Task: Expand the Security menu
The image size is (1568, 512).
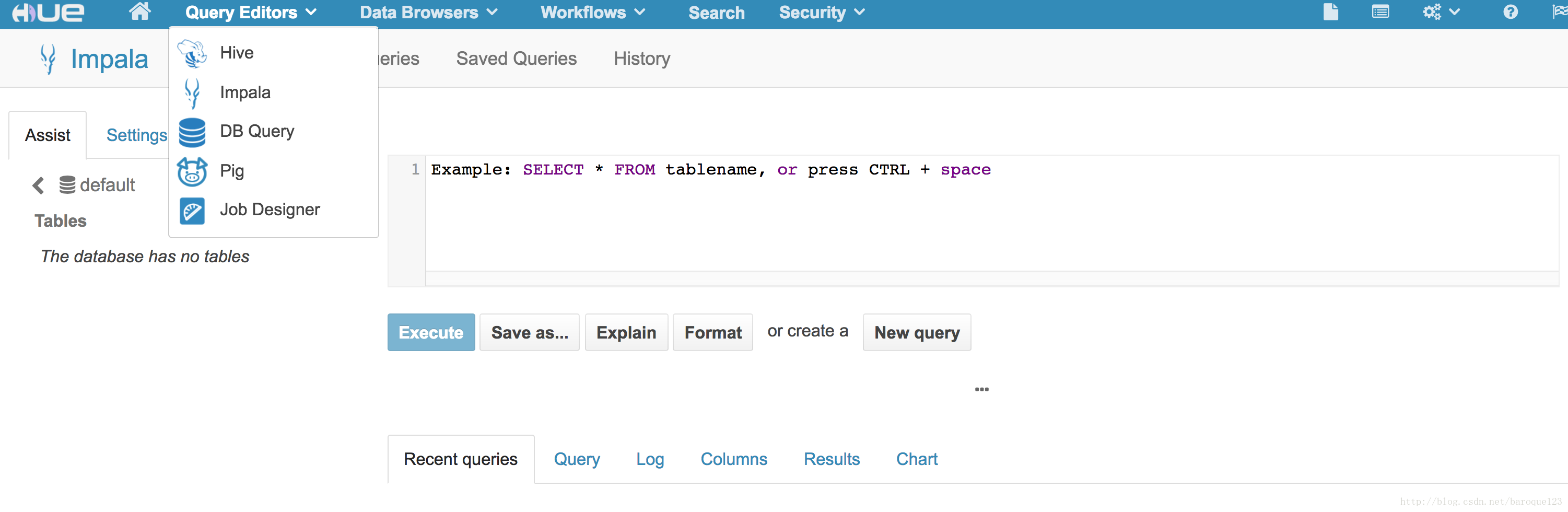Action: click(822, 12)
